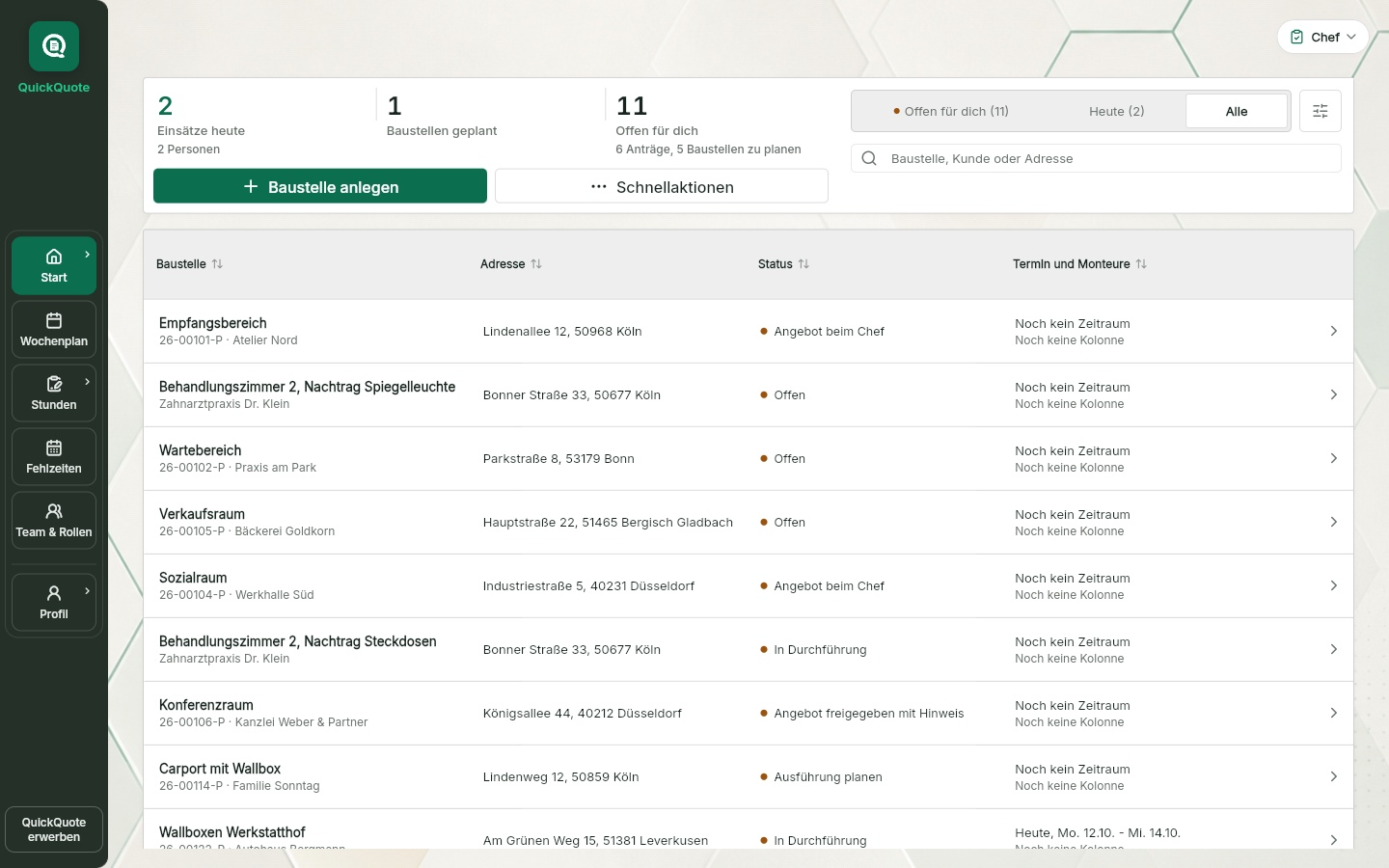Click QuickQuote erwerben button
This screenshot has width=1389, height=868.
(x=54, y=829)
